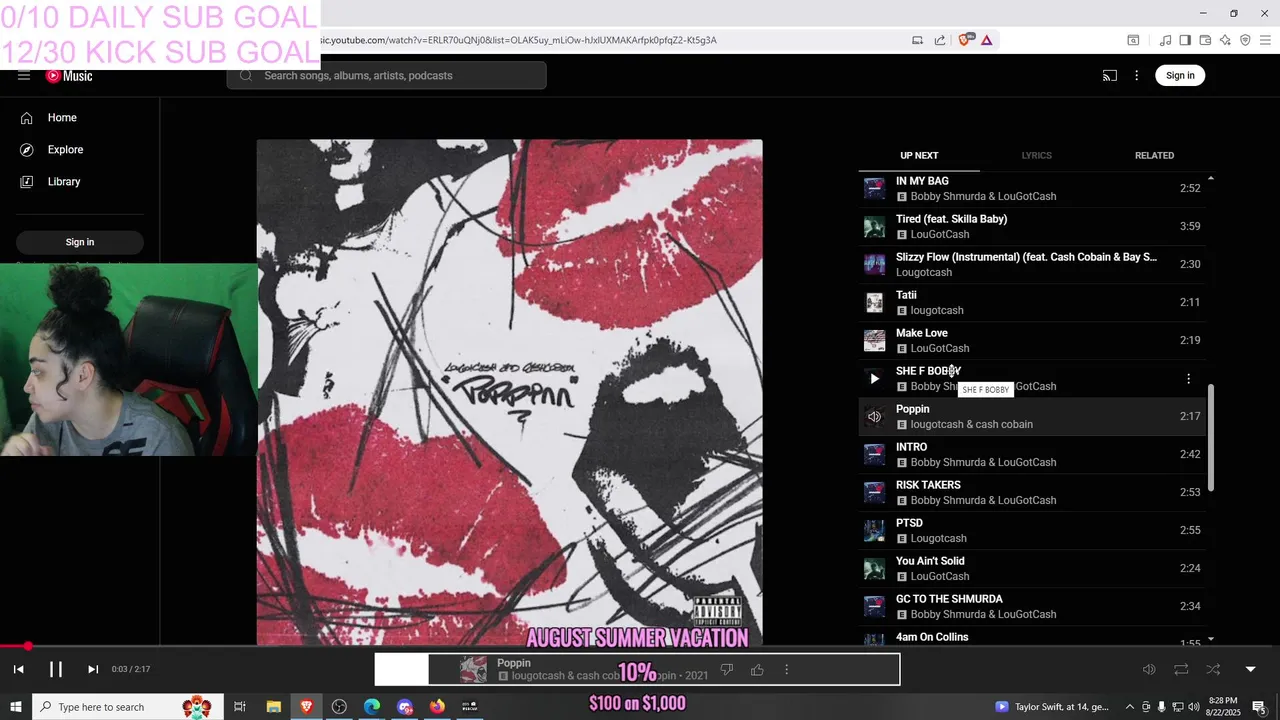The image size is (1280, 720).
Task: Focus the Search songs, albums, artists field
Action: [387, 76]
